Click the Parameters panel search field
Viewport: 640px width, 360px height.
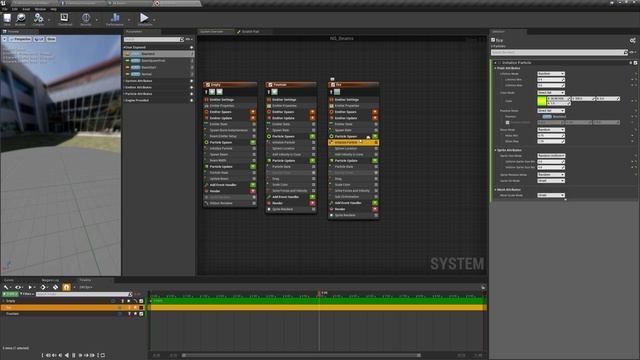(x=153, y=40)
